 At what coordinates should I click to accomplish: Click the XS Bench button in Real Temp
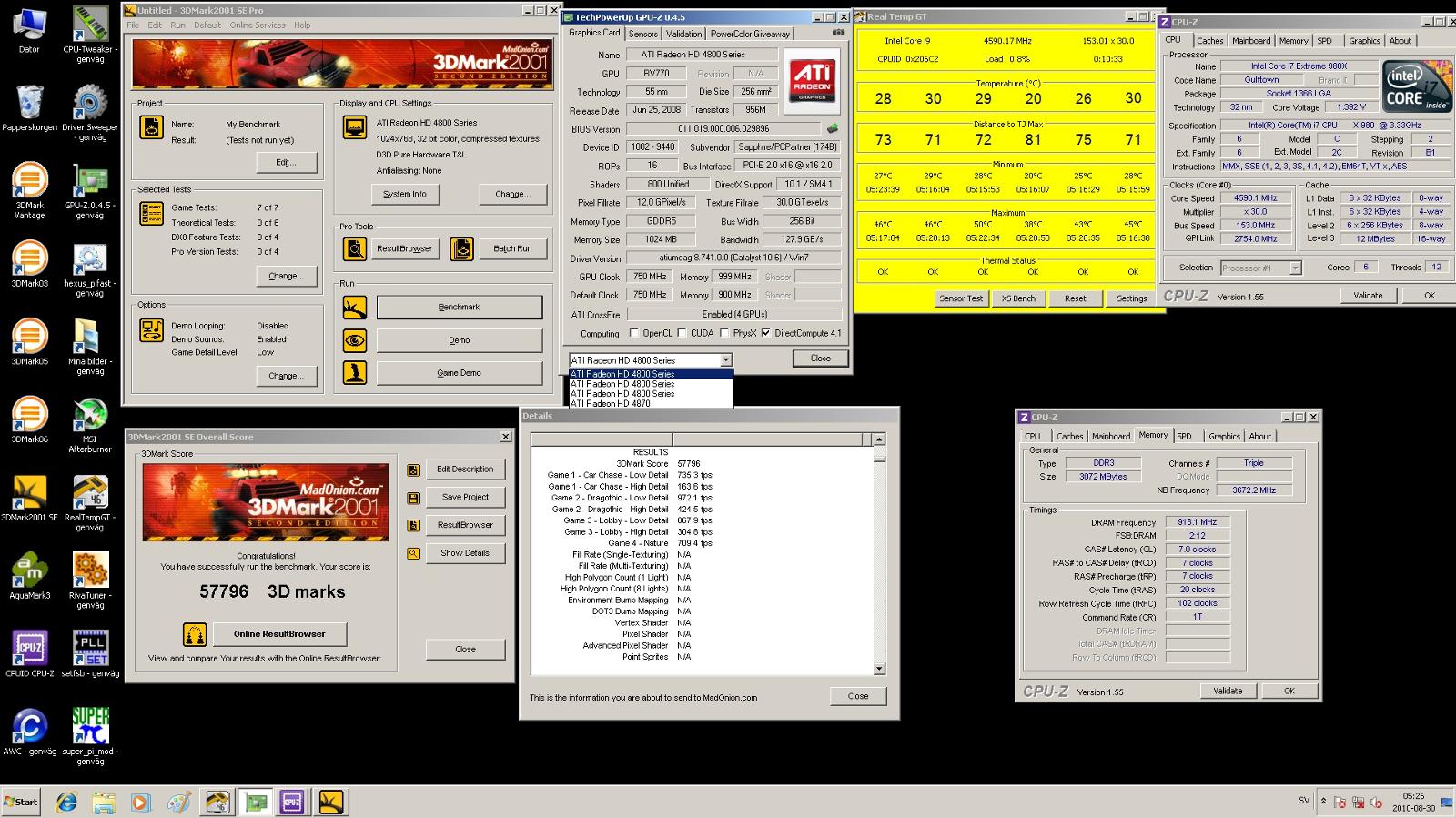coord(1018,298)
